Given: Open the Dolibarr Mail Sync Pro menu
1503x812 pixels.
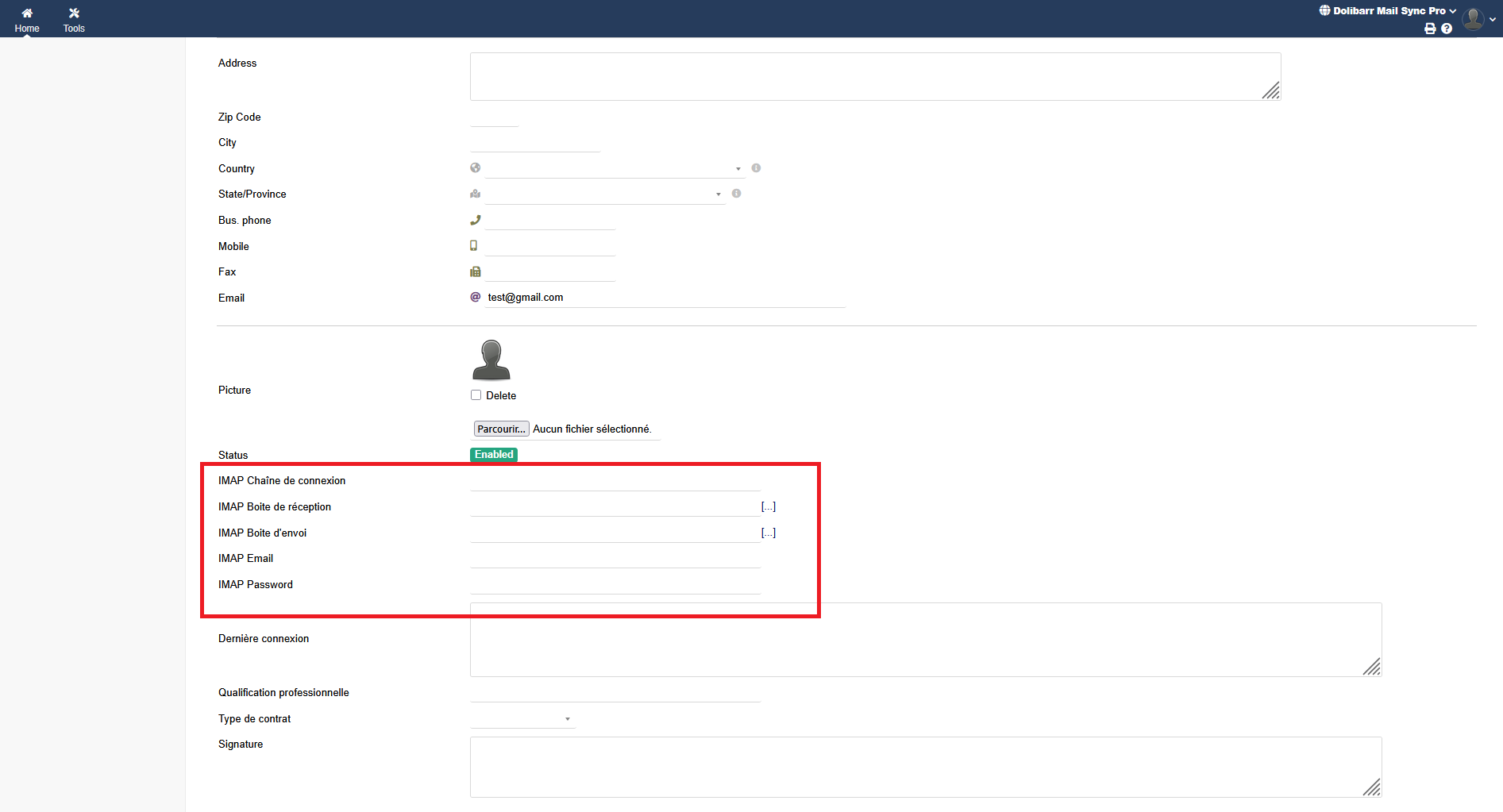Looking at the screenshot, I should click(1389, 10).
